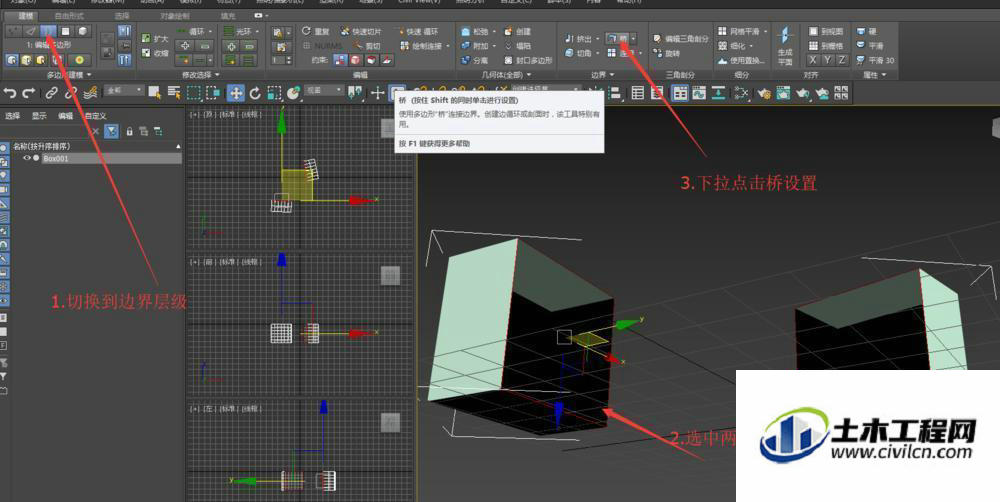Click the Grow selection (扩大) button
Viewport: 1000px width, 502px height.
[x=155, y=39]
